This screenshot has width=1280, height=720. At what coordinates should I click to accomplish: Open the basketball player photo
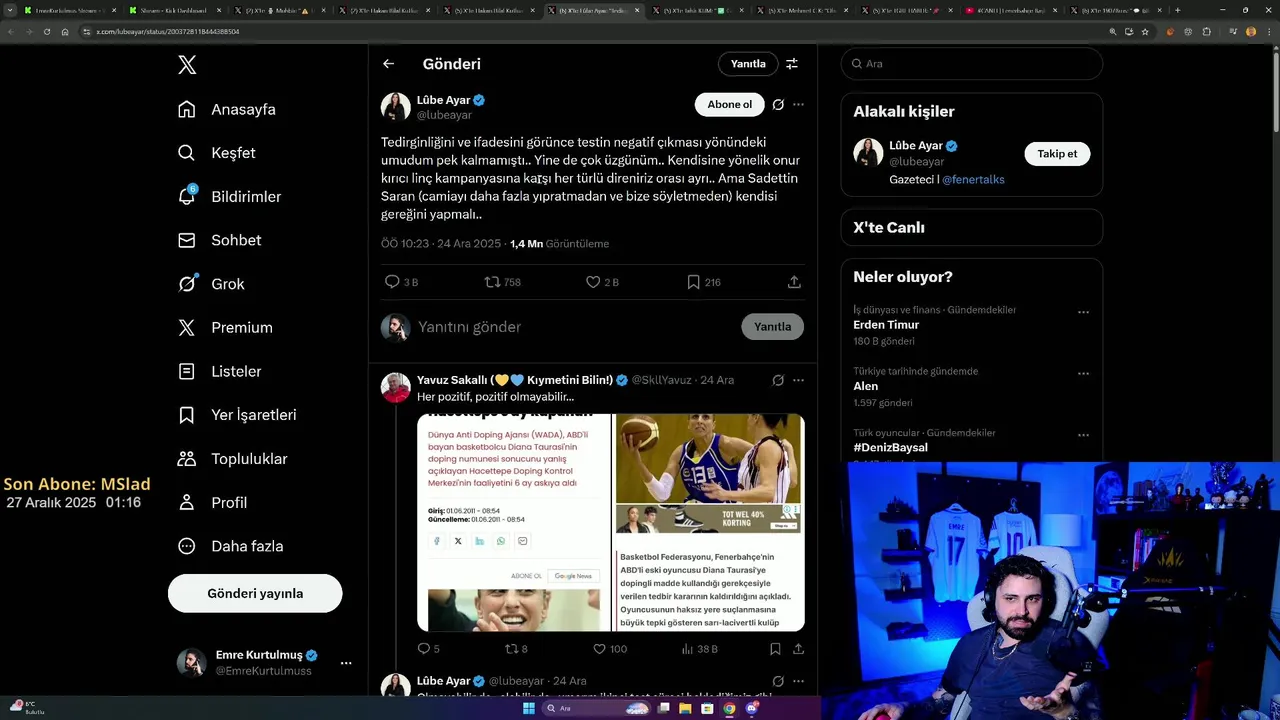(709, 458)
